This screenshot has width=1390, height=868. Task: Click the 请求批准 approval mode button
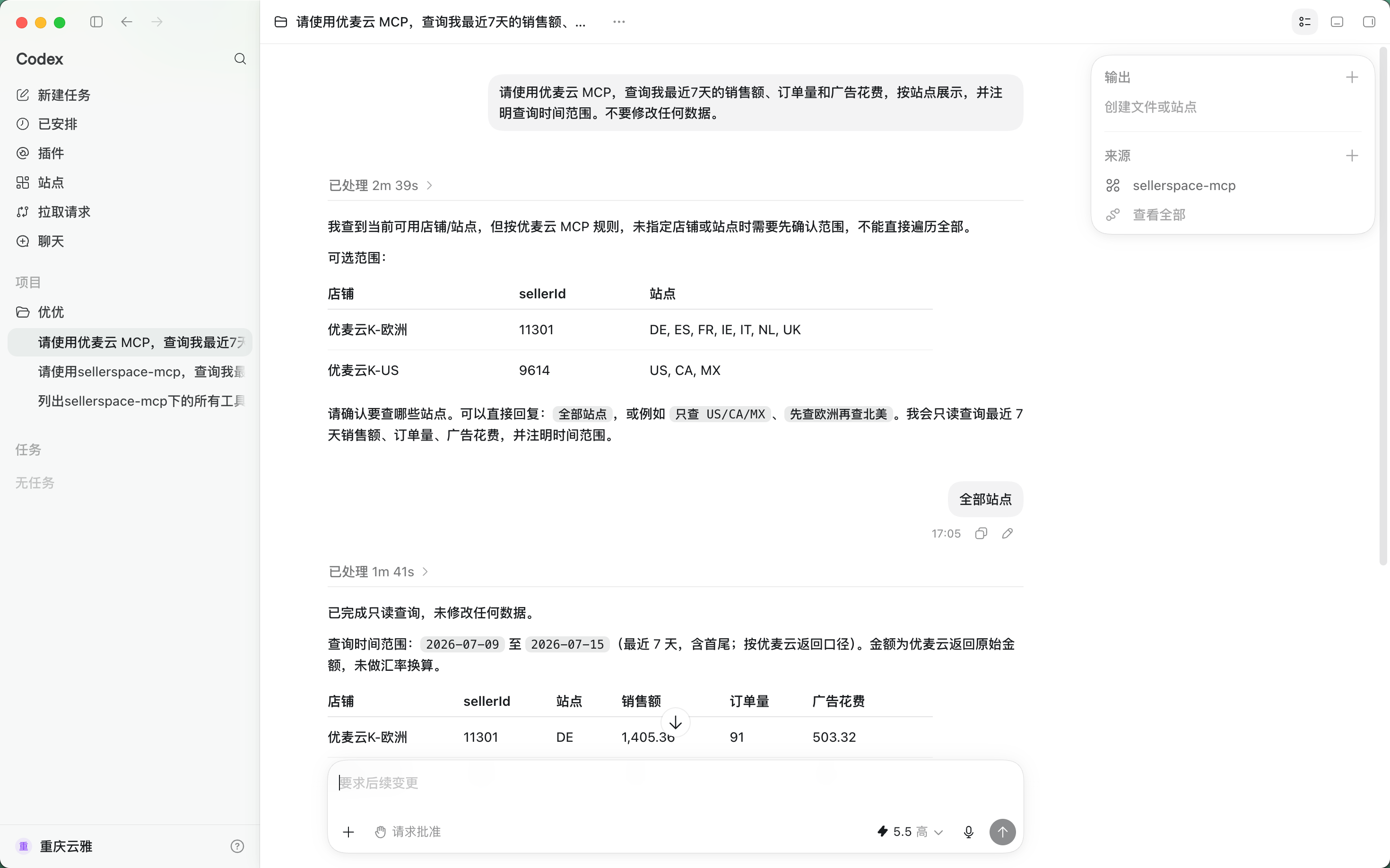408,832
